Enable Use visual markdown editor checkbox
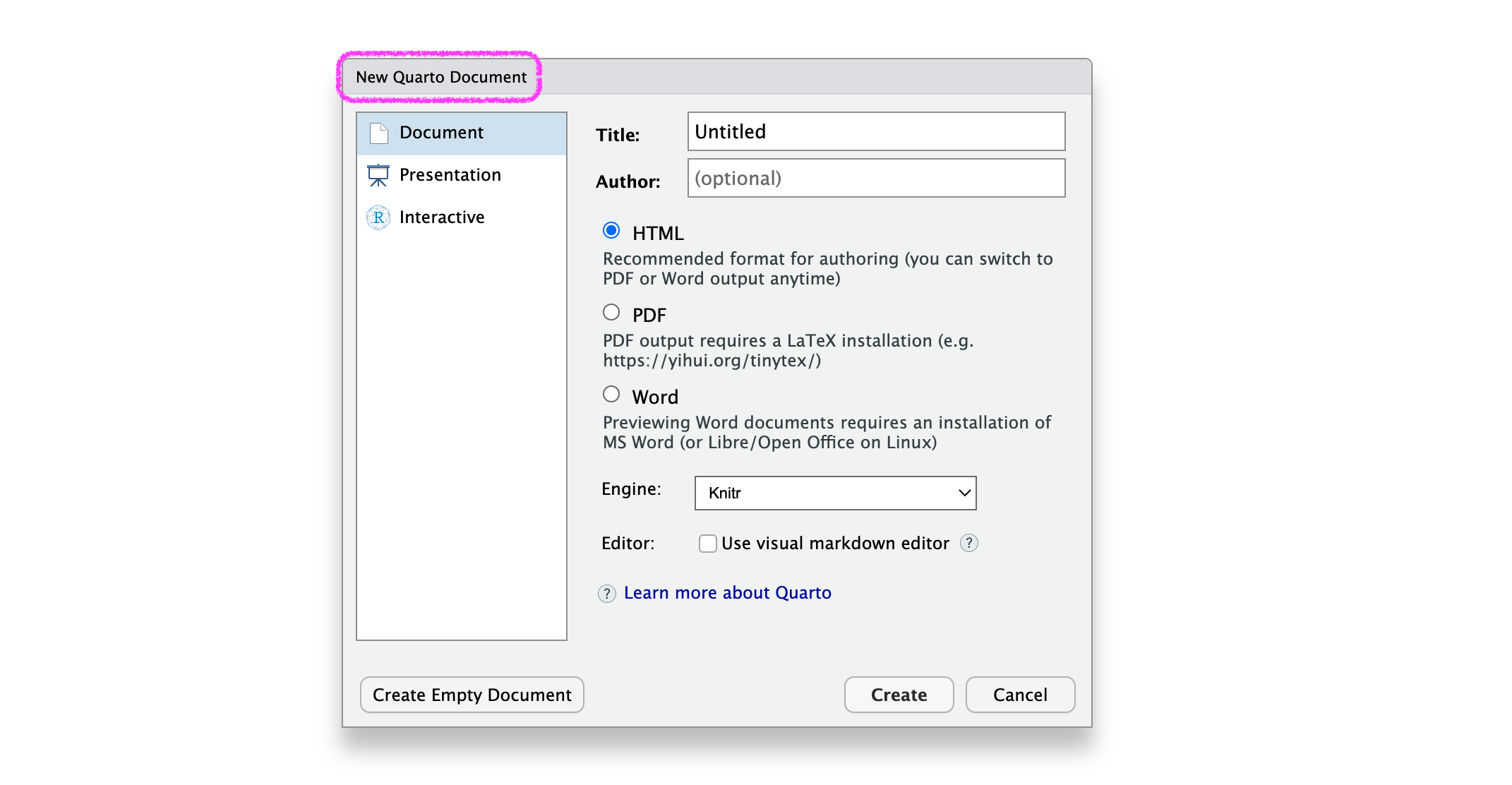1512x785 pixels. point(707,543)
